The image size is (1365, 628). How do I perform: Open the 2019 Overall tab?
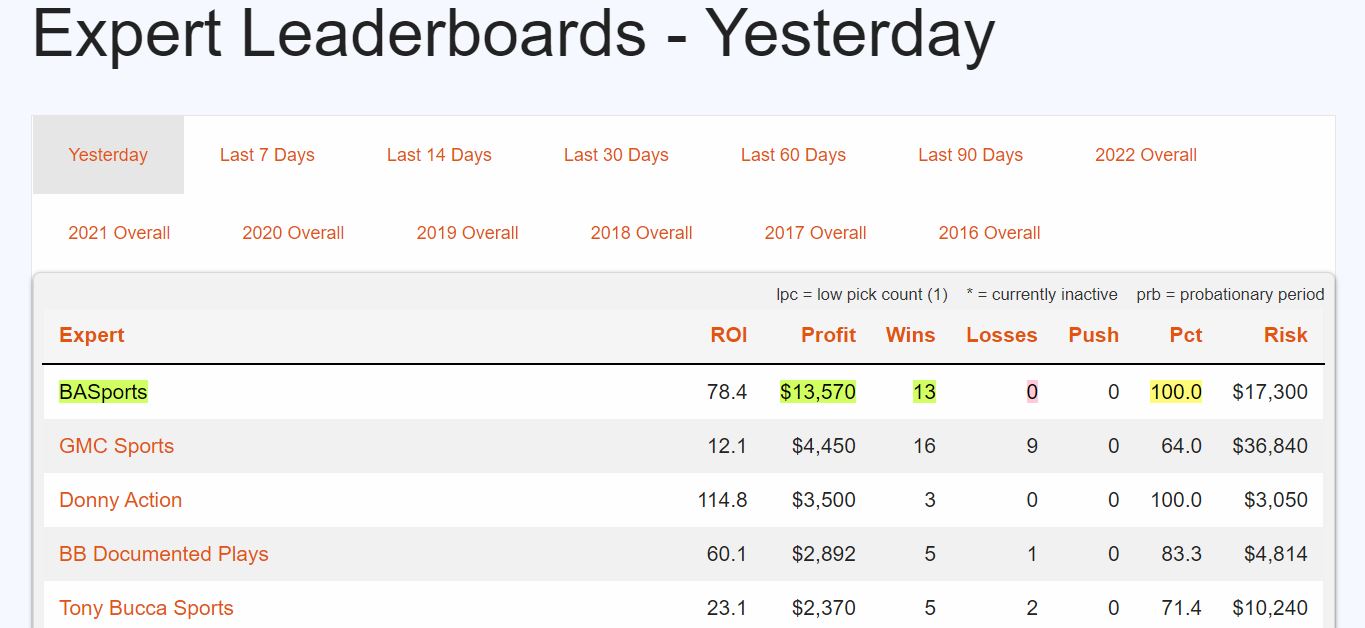click(x=467, y=233)
